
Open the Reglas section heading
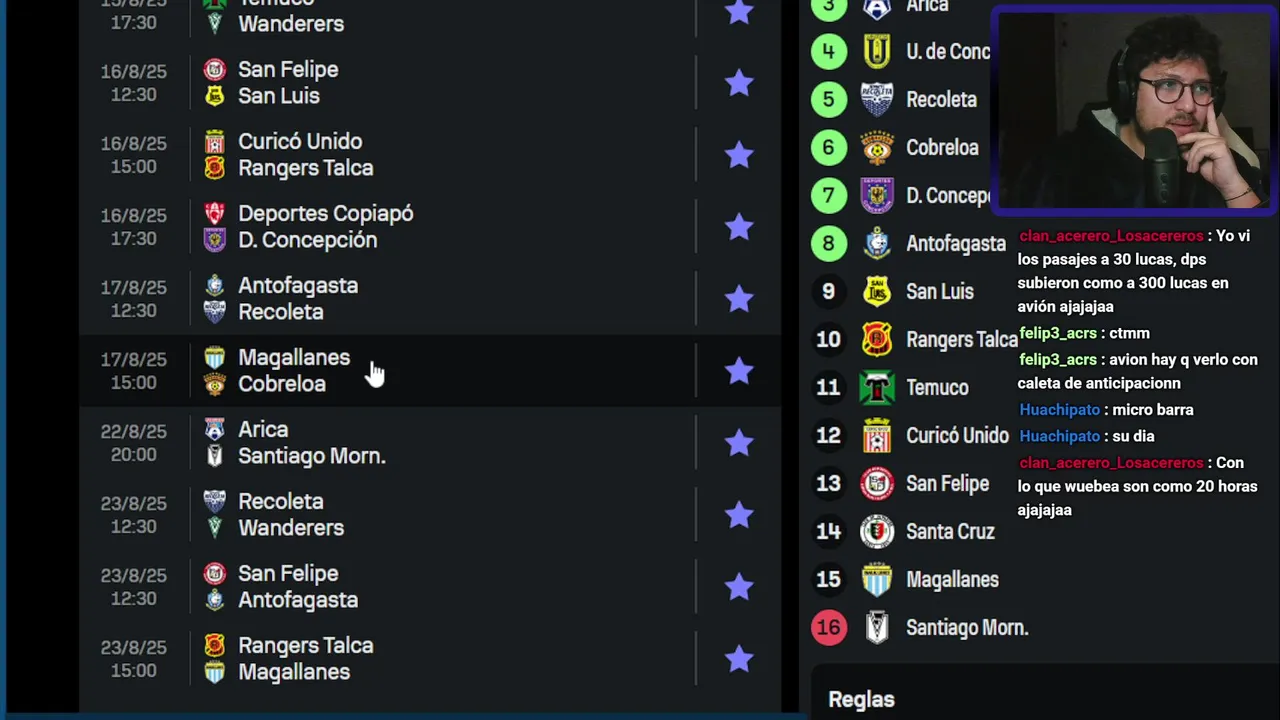pyautogui.click(x=861, y=700)
